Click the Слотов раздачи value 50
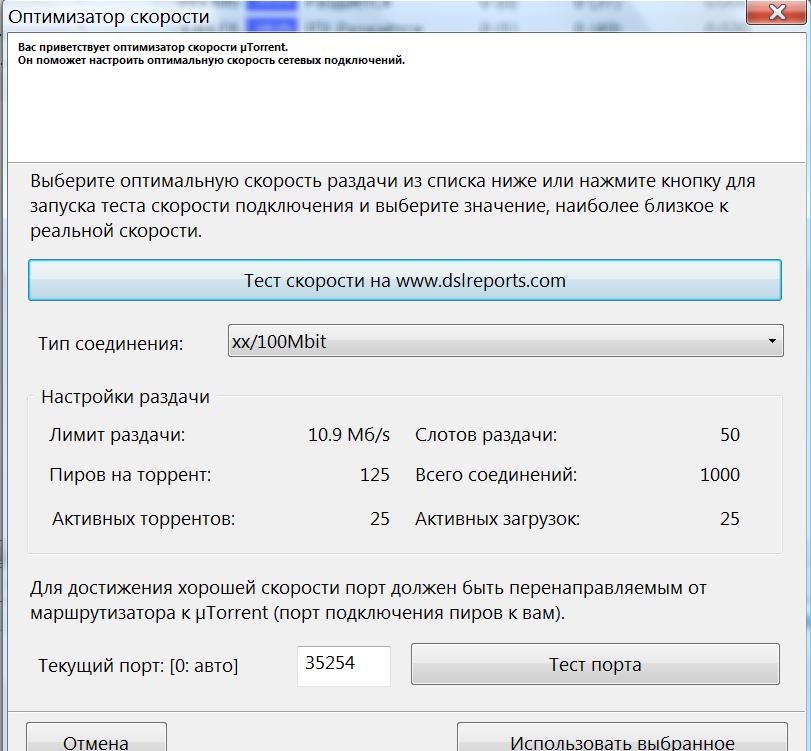This screenshot has height=751, width=811. click(x=729, y=435)
